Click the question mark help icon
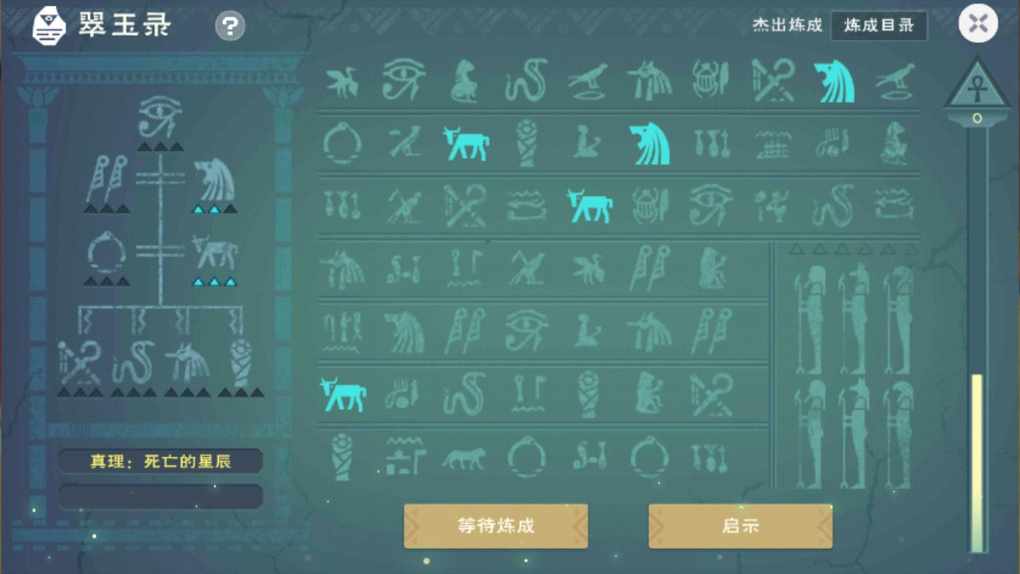The height and width of the screenshot is (574, 1020). click(x=230, y=26)
